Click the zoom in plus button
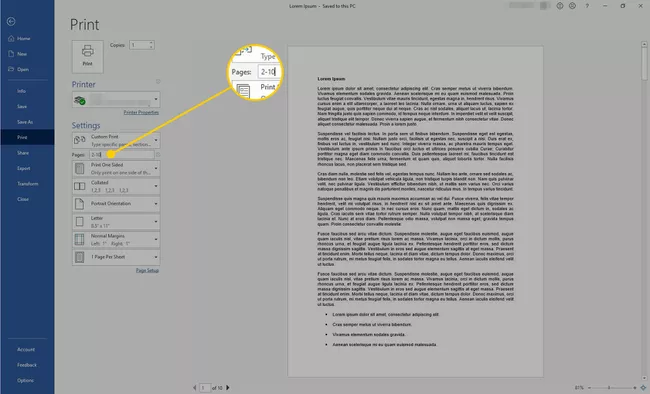 coord(634,388)
